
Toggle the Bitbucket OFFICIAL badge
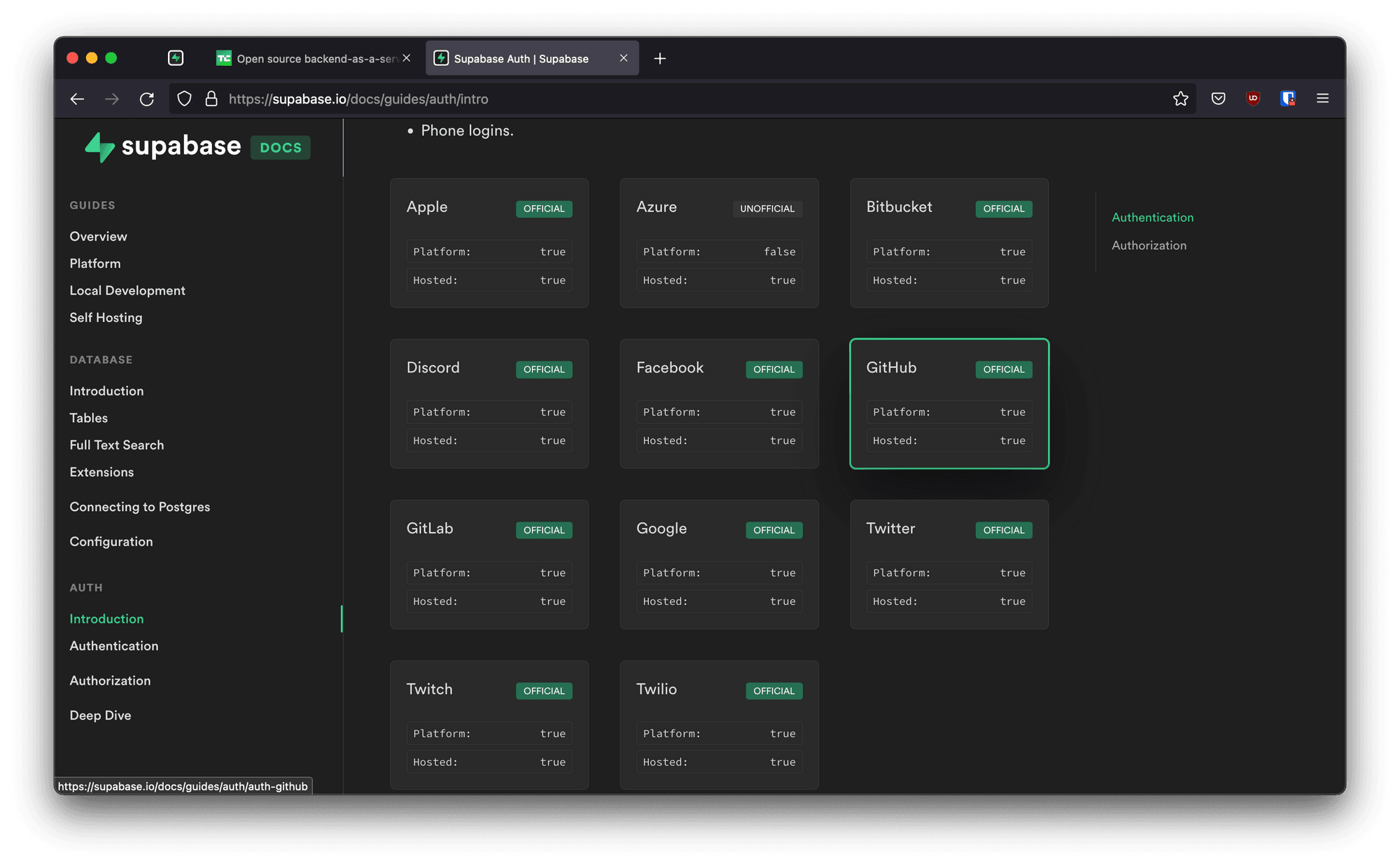click(x=1003, y=207)
